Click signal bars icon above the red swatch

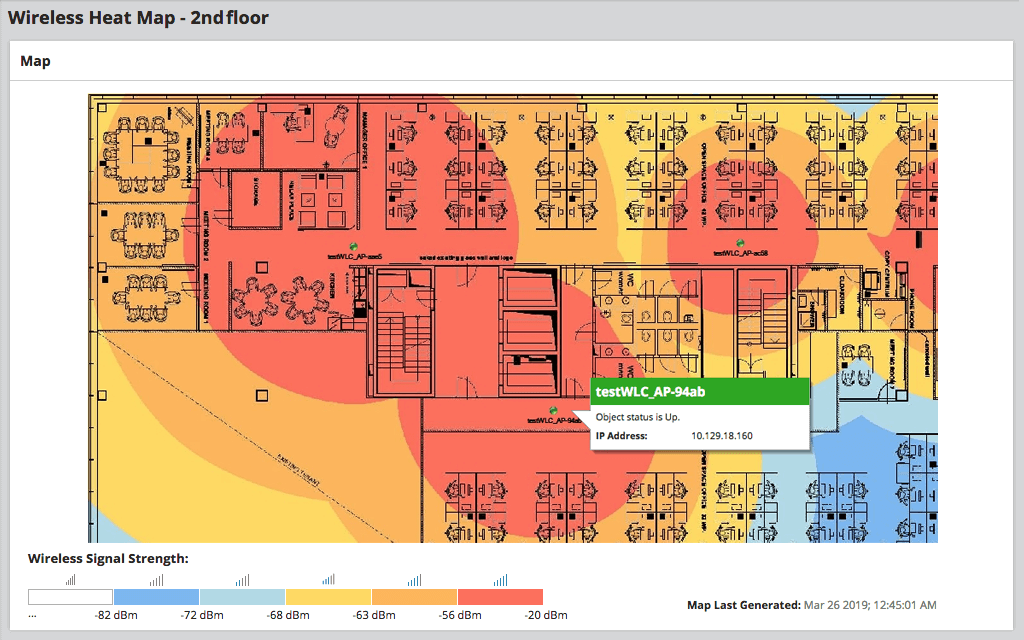tap(500, 580)
